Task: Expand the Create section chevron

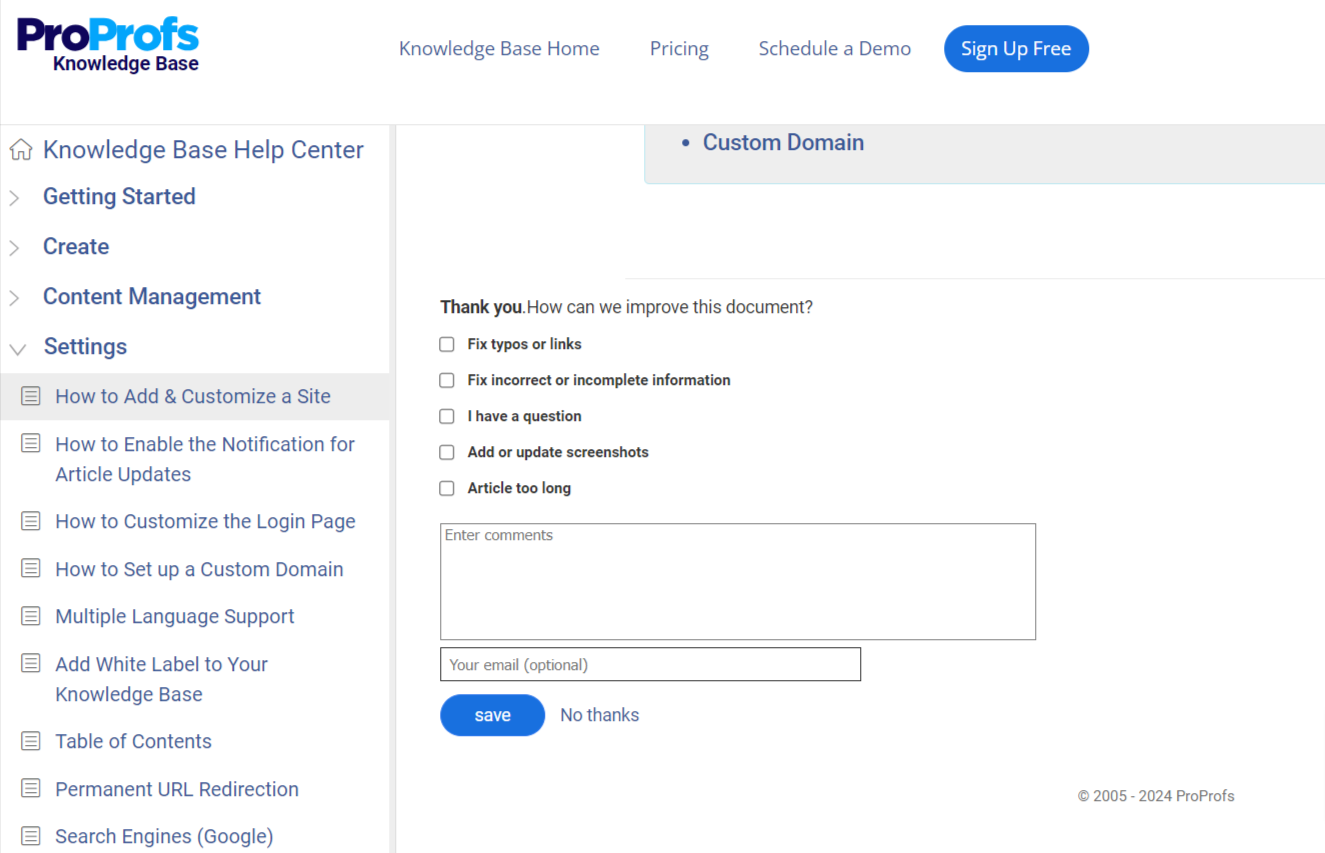Action: coord(14,248)
